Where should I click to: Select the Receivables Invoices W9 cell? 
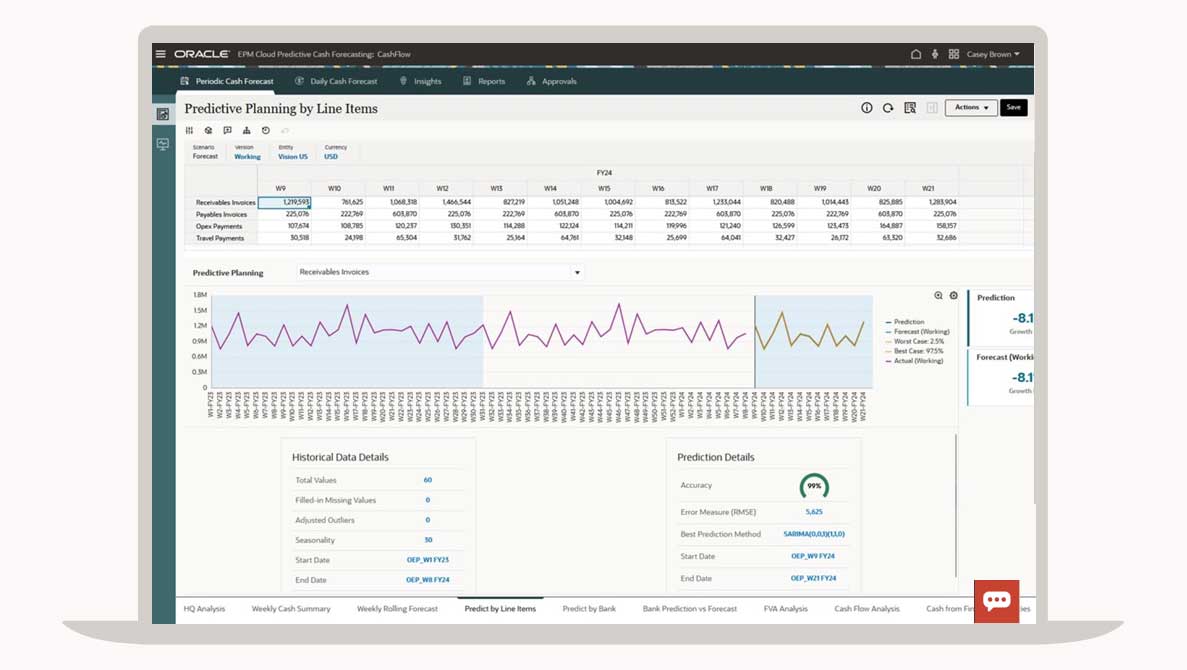285,202
